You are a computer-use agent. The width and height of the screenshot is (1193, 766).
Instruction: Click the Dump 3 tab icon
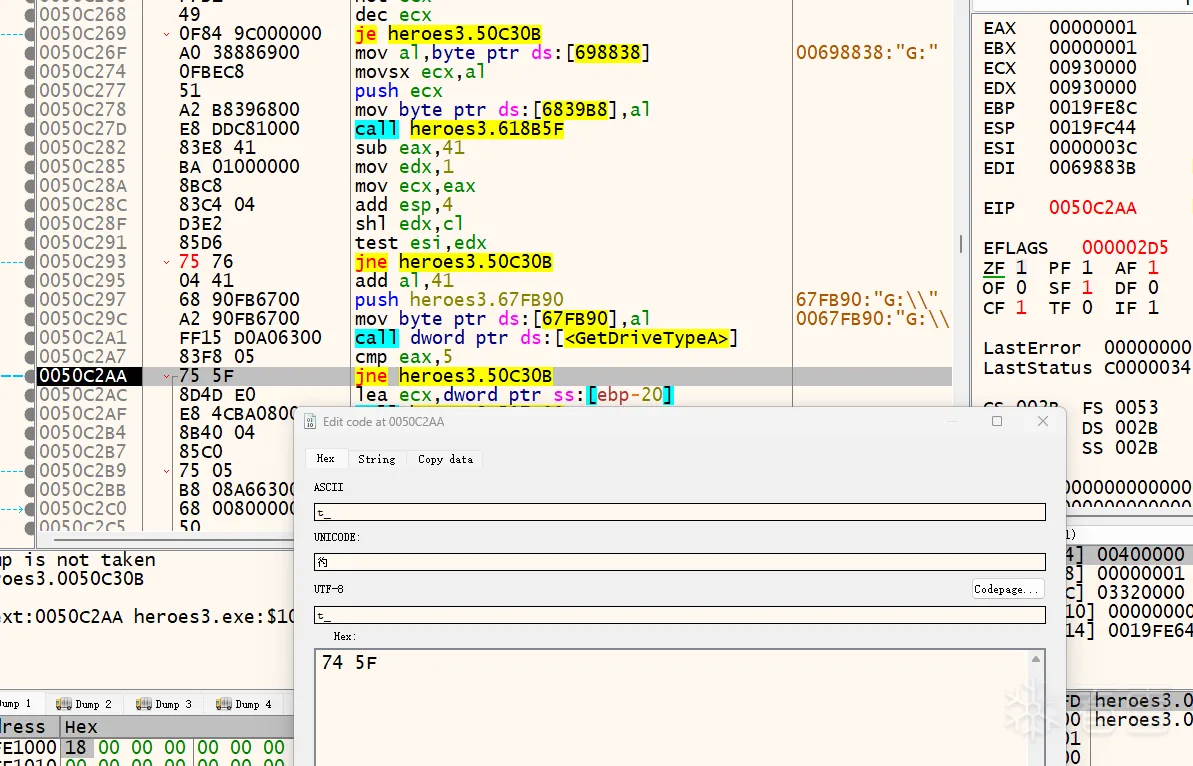(x=144, y=704)
